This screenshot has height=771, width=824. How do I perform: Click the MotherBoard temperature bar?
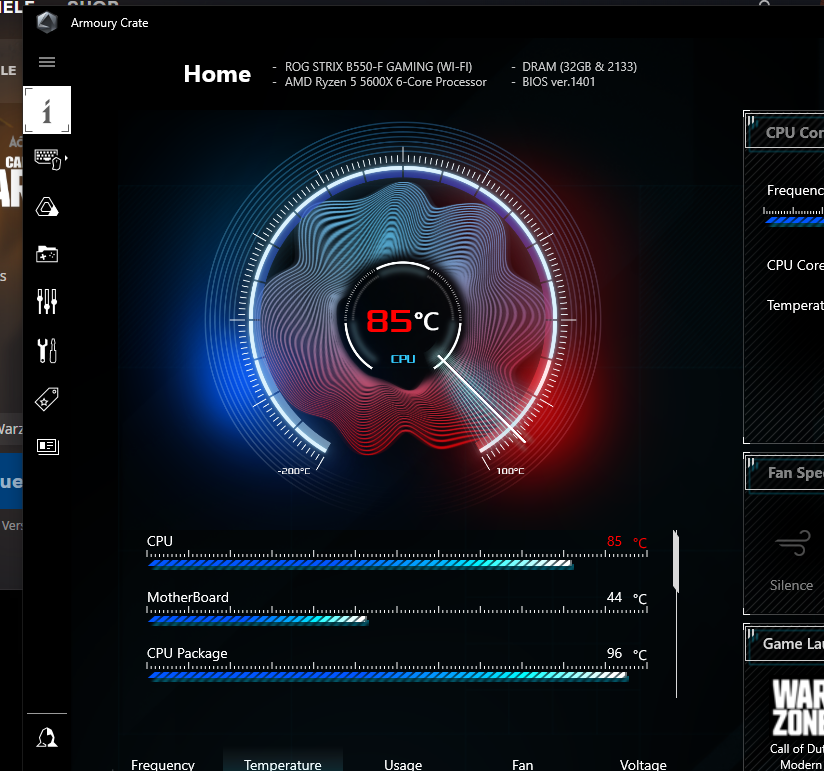tap(258, 620)
